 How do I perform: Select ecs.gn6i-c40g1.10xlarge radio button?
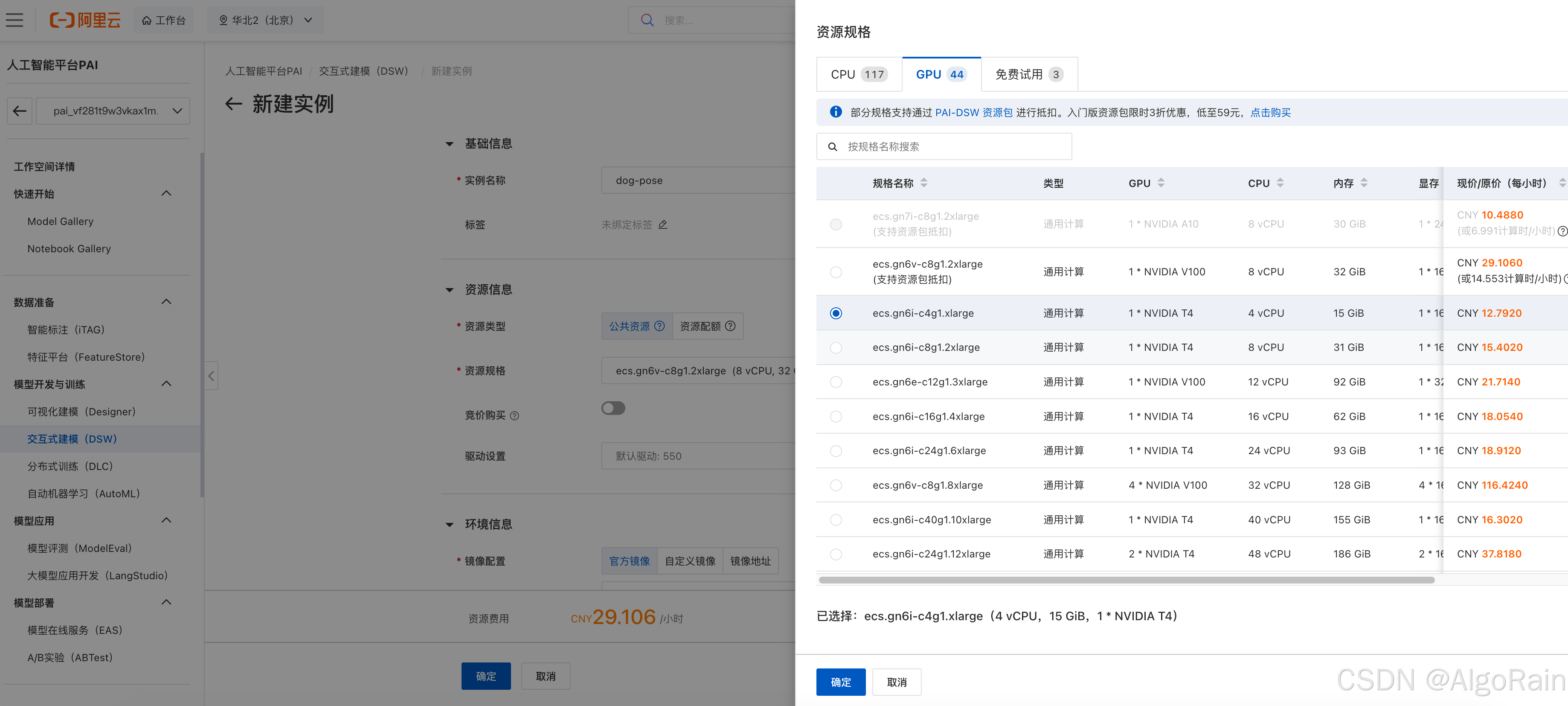point(836,519)
